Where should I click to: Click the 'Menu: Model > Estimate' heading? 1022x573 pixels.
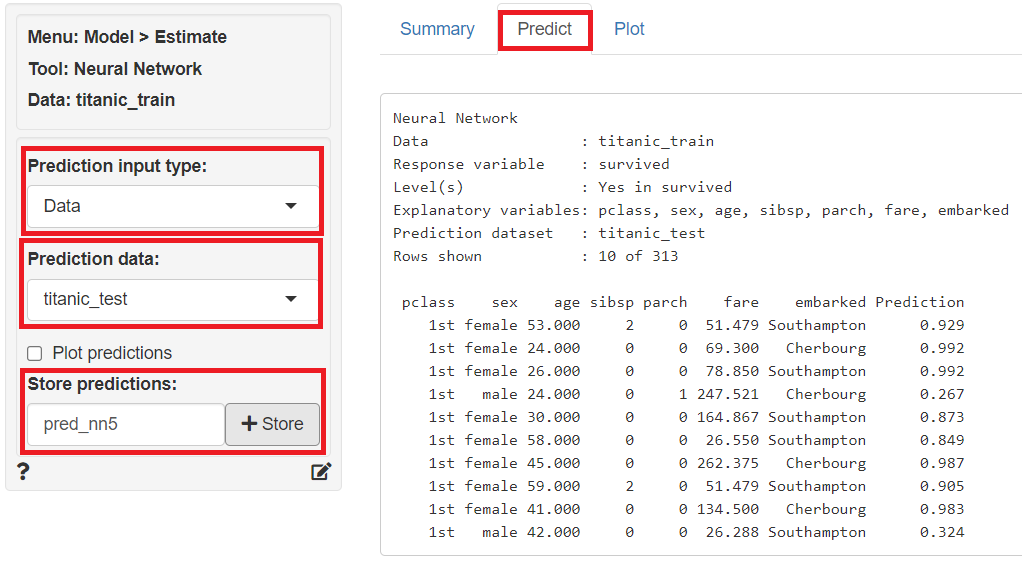[x=127, y=37]
